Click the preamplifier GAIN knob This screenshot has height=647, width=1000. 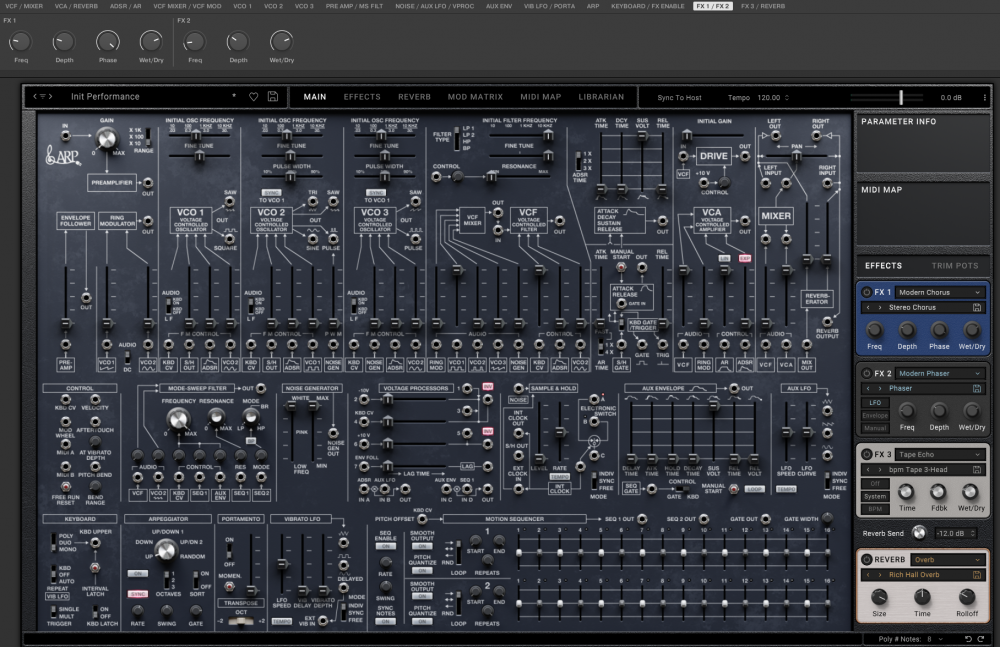tap(107, 138)
